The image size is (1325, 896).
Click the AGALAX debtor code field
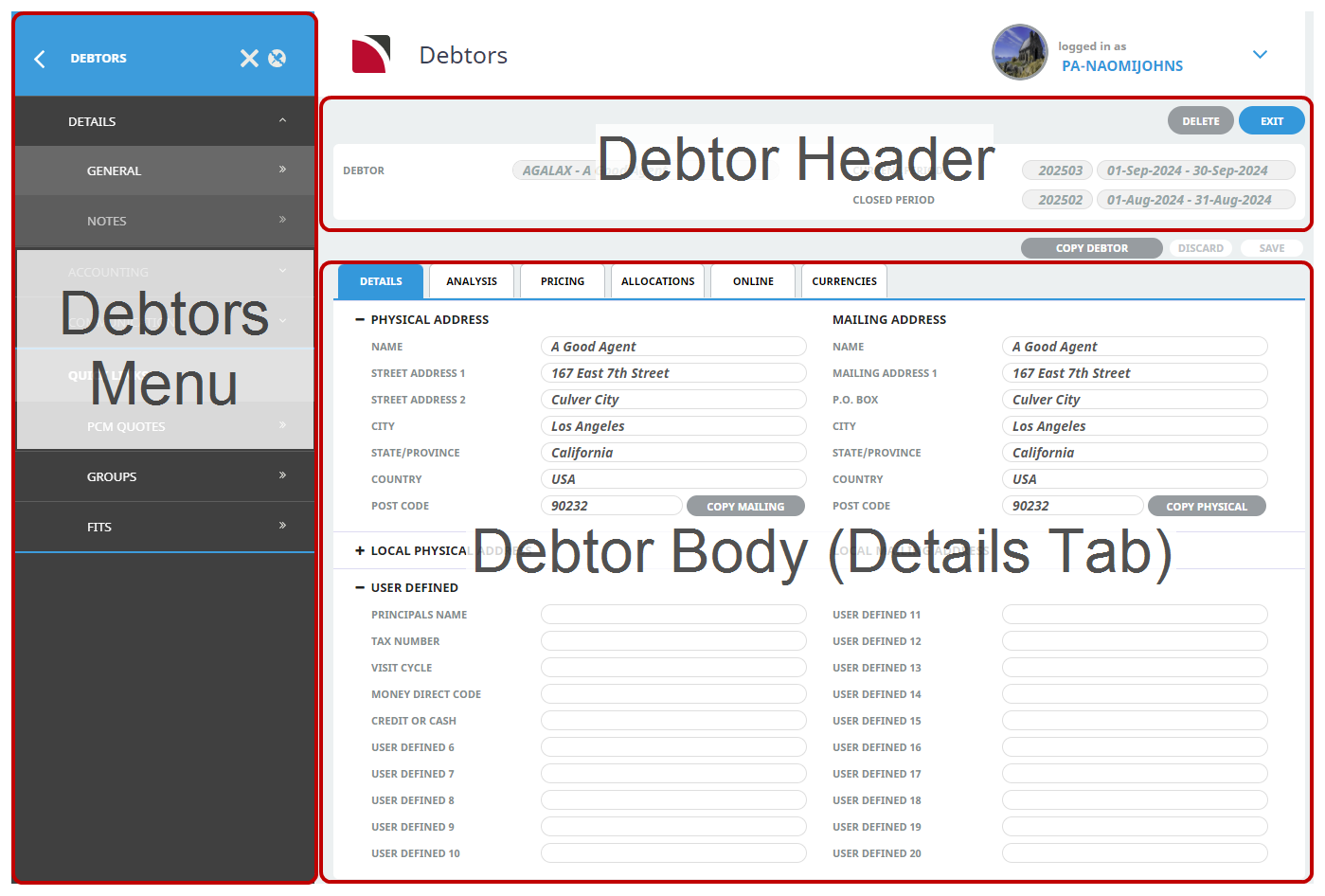644,170
